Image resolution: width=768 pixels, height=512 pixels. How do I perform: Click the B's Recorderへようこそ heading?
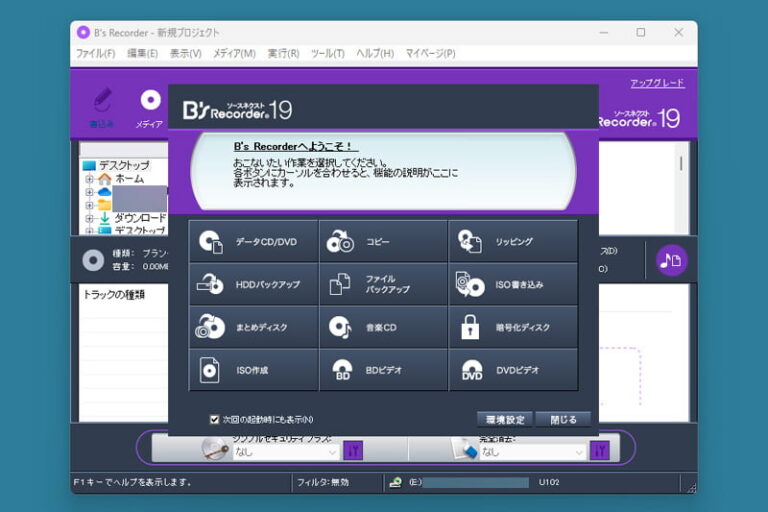(x=292, y=146)
